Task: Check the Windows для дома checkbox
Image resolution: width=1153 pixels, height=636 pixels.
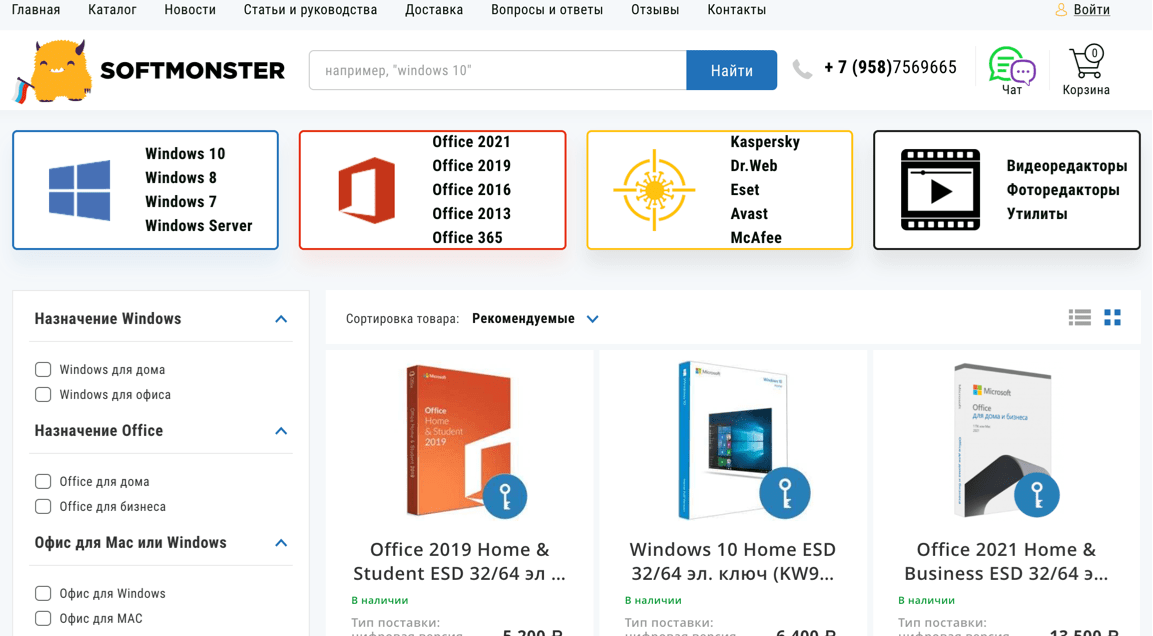Action: [x=43, y=369]
